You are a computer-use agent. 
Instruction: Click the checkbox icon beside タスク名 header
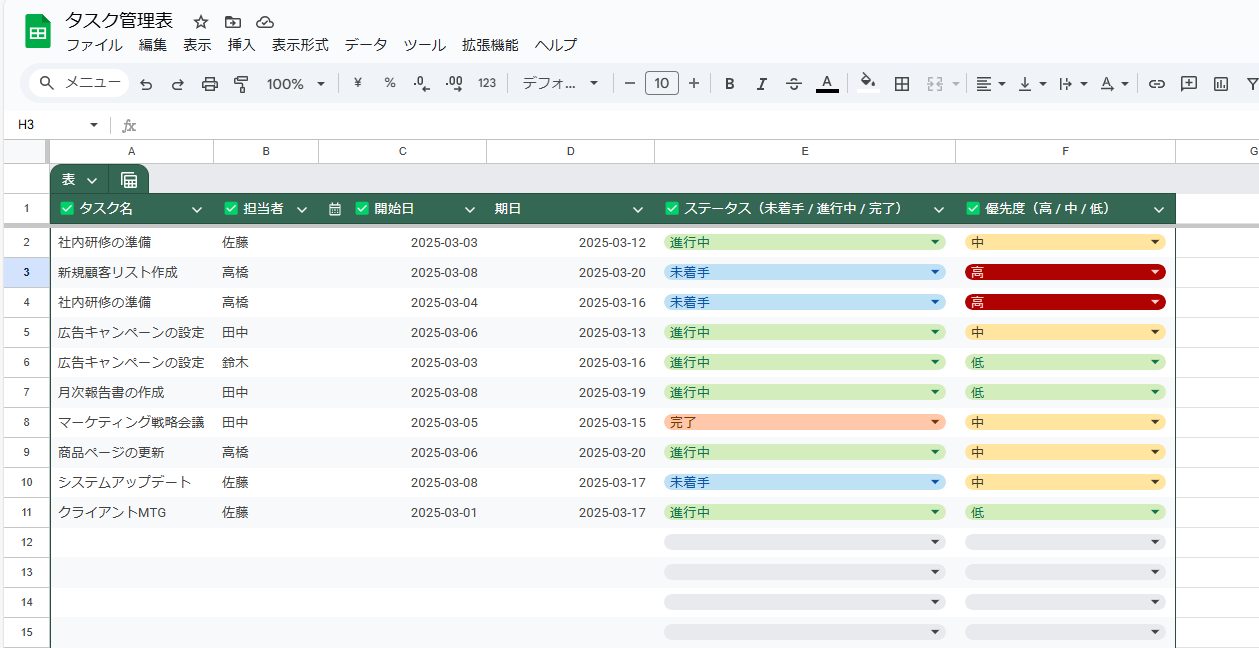point(67,209)
